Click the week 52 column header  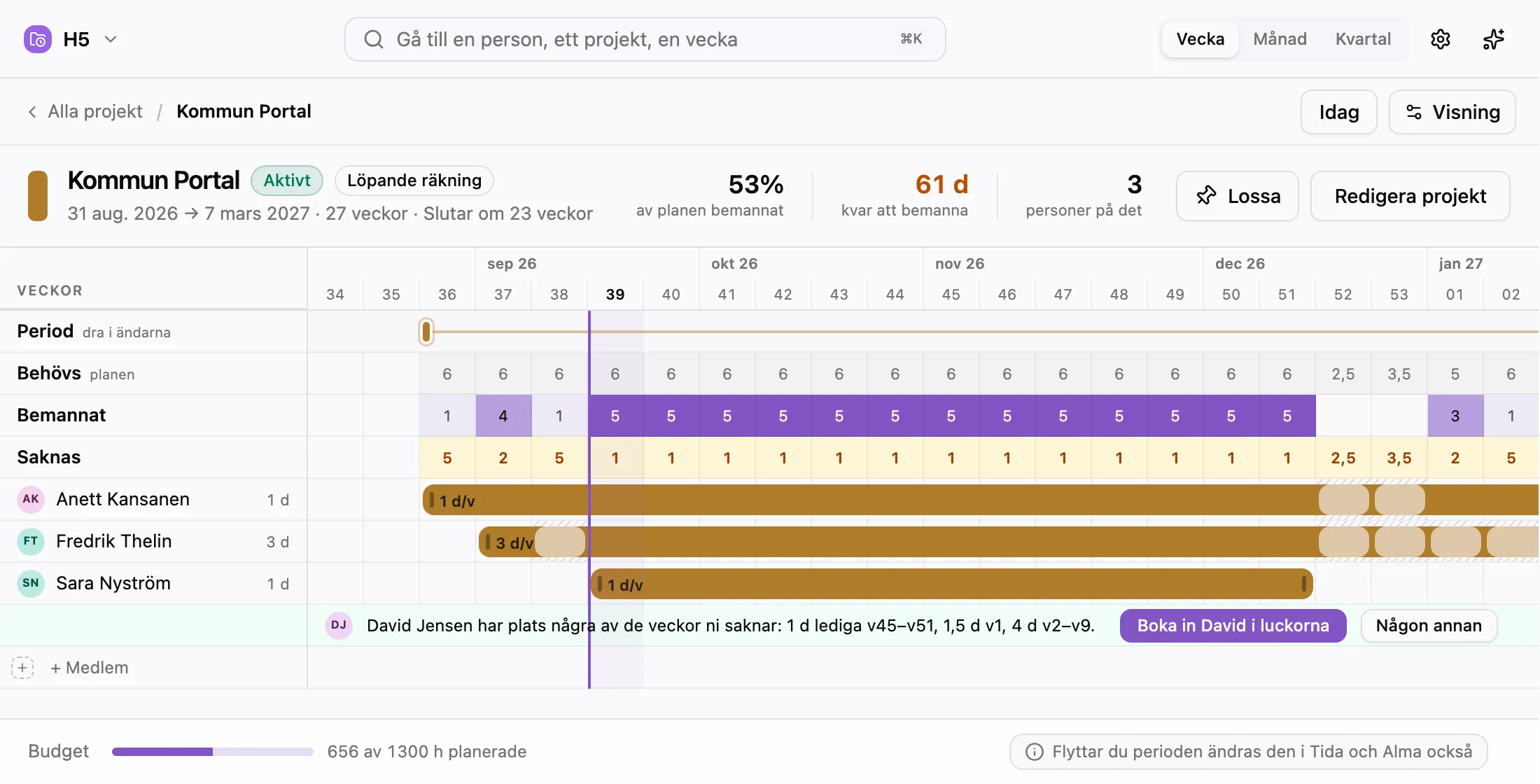coord(1343,295)
